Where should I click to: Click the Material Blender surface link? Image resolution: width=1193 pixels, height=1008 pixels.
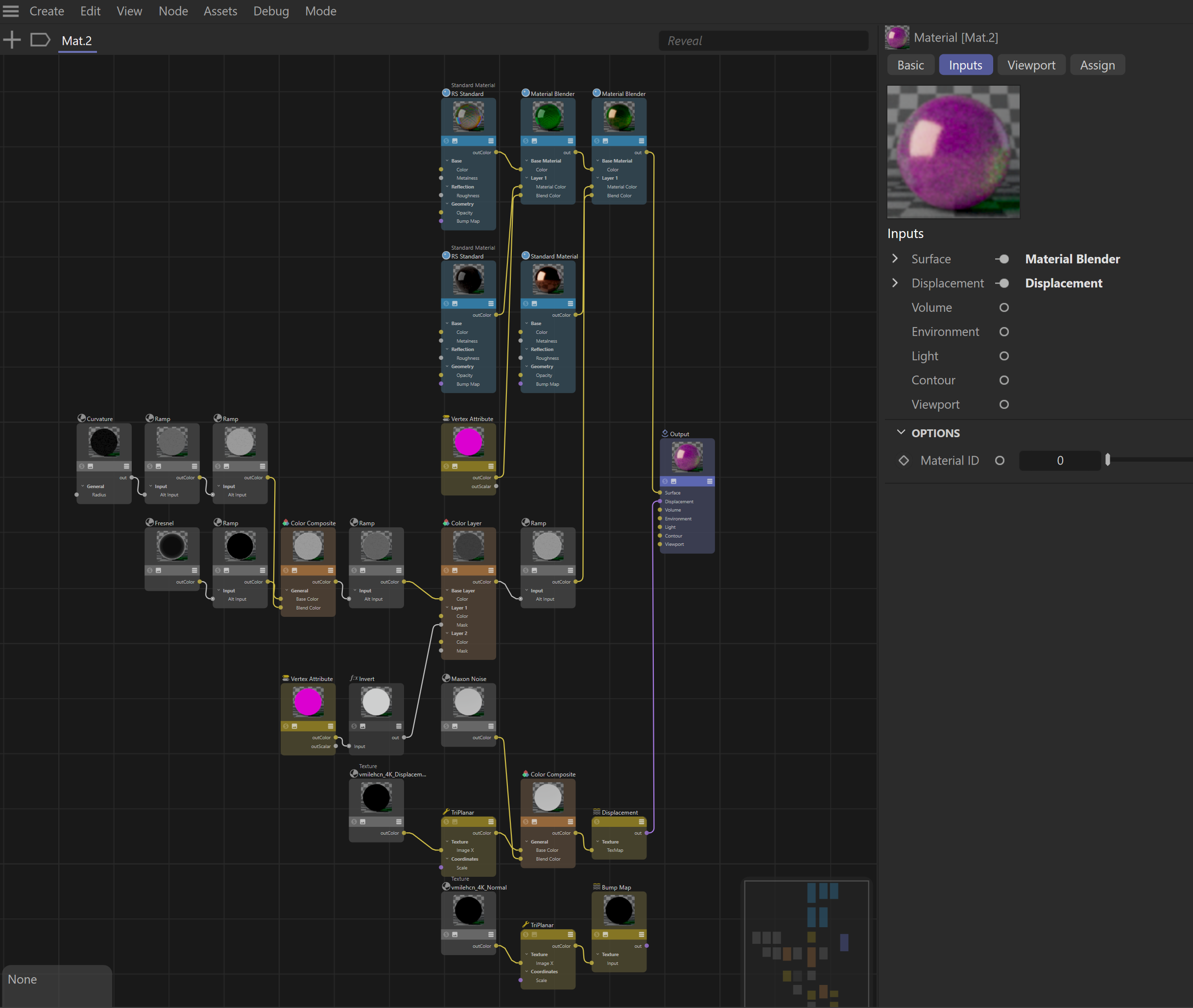pyautogui.click(x=1072, y=259)
